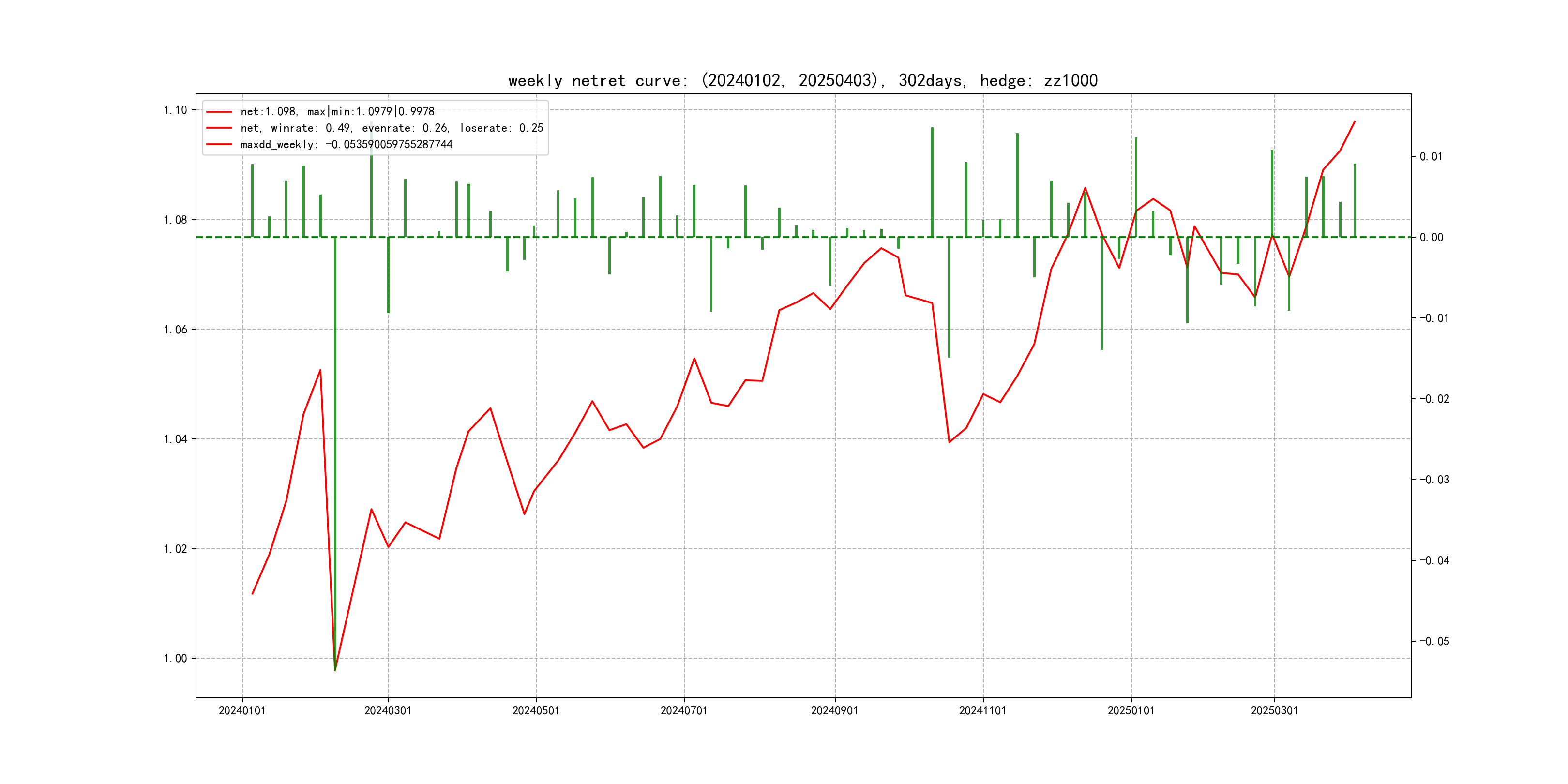Click the 20240901 x-axis date label

point(834,710)
